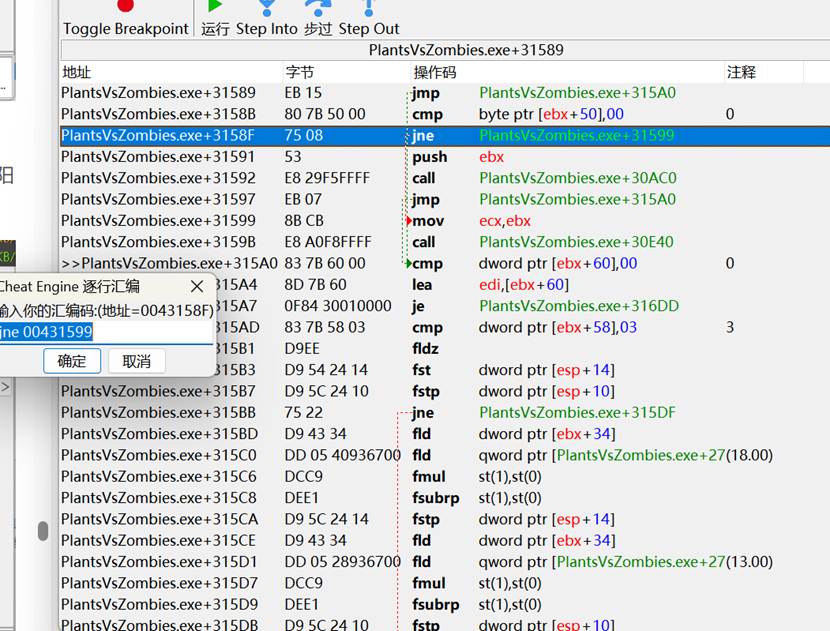The image size is (830, 631).
Task: Select the fmul row at PlantsVsZombies.exe+315D7
Action: pos(445,583)
